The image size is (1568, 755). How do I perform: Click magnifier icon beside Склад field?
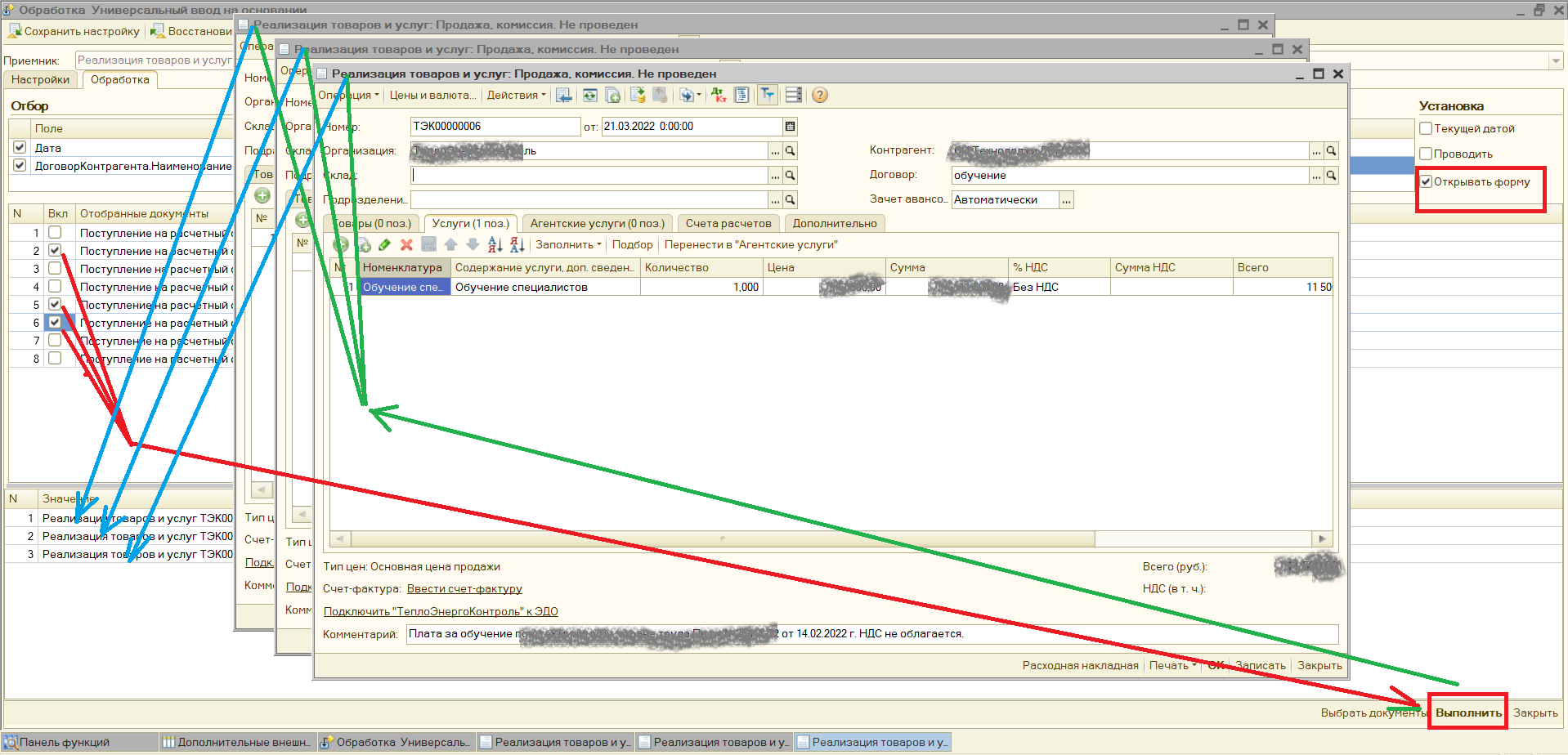point(791,176)
